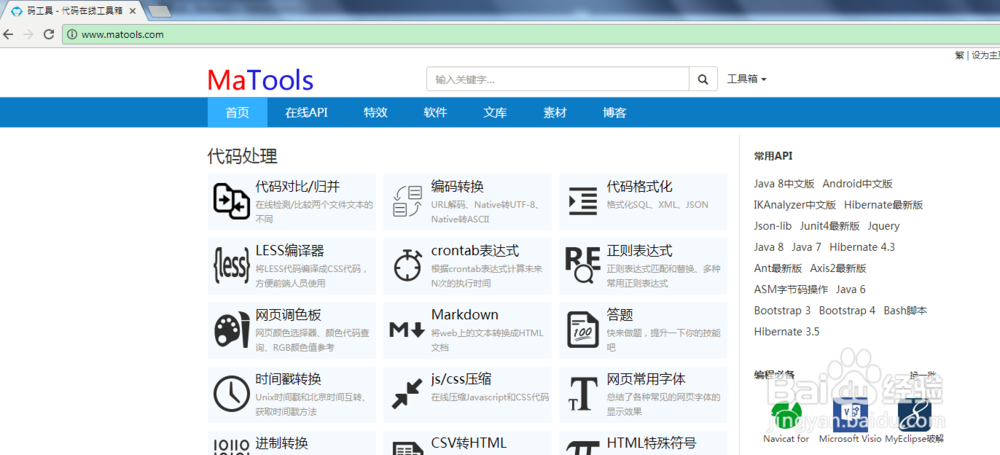Reload the page with the refresh icon

pos(48,34)
